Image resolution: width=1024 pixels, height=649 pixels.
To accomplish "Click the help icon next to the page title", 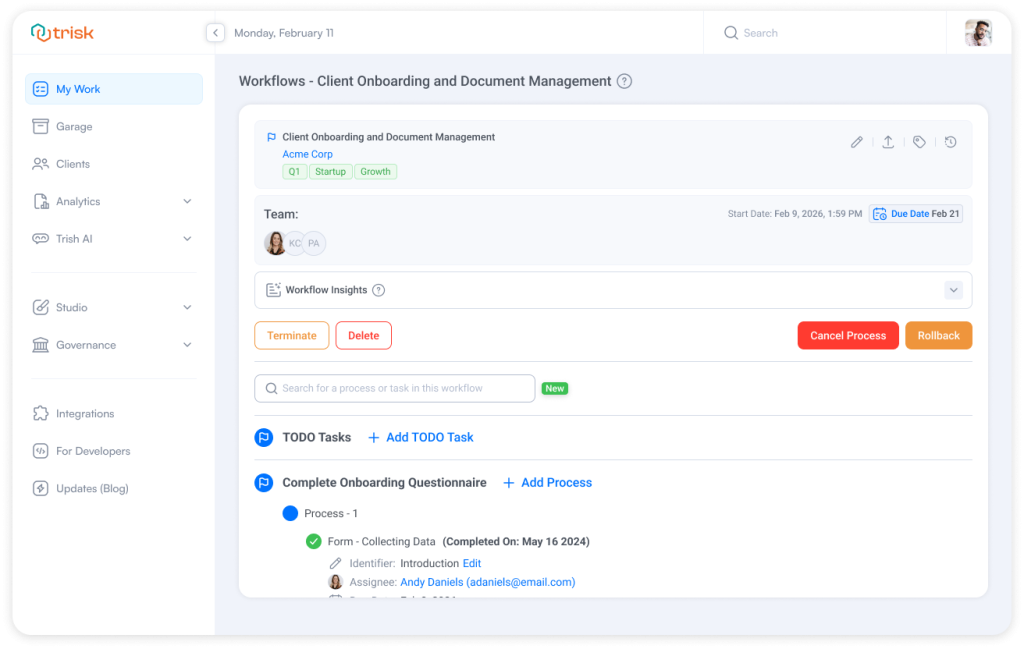I will pos(624,81).
